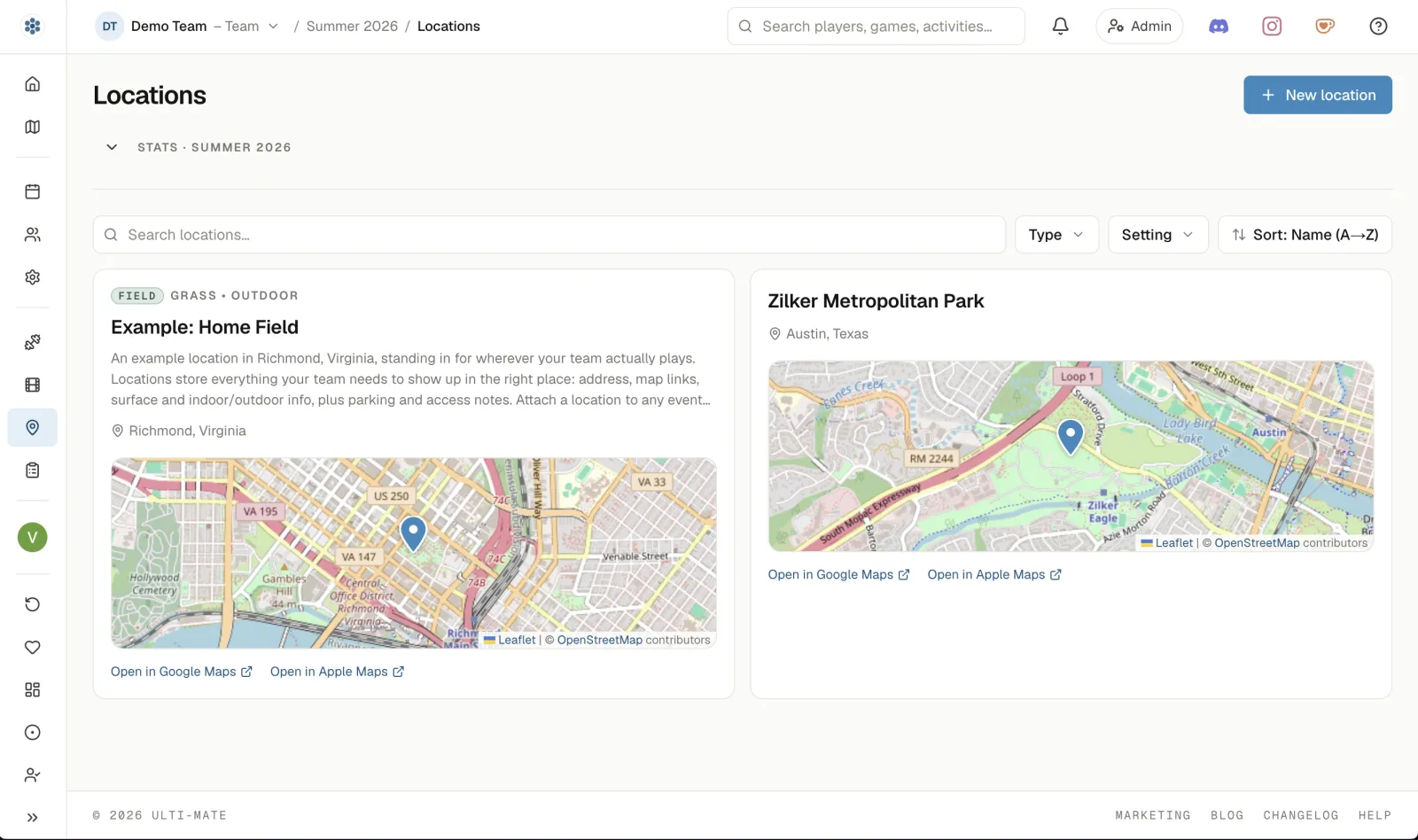Click the Home Field map thumbnail
The height and width of the screenshot is (840, 1418).
414,553
